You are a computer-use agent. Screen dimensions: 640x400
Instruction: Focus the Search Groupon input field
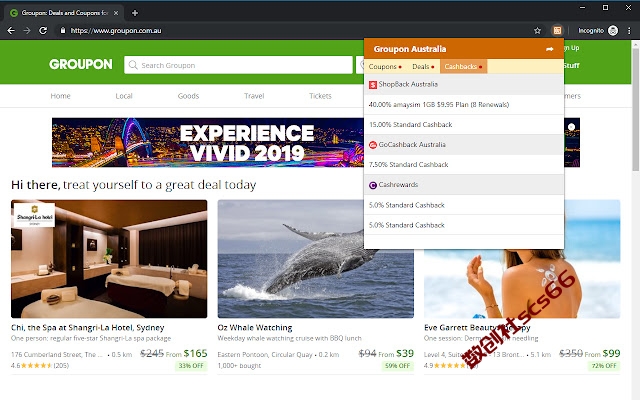coord(238,65)
